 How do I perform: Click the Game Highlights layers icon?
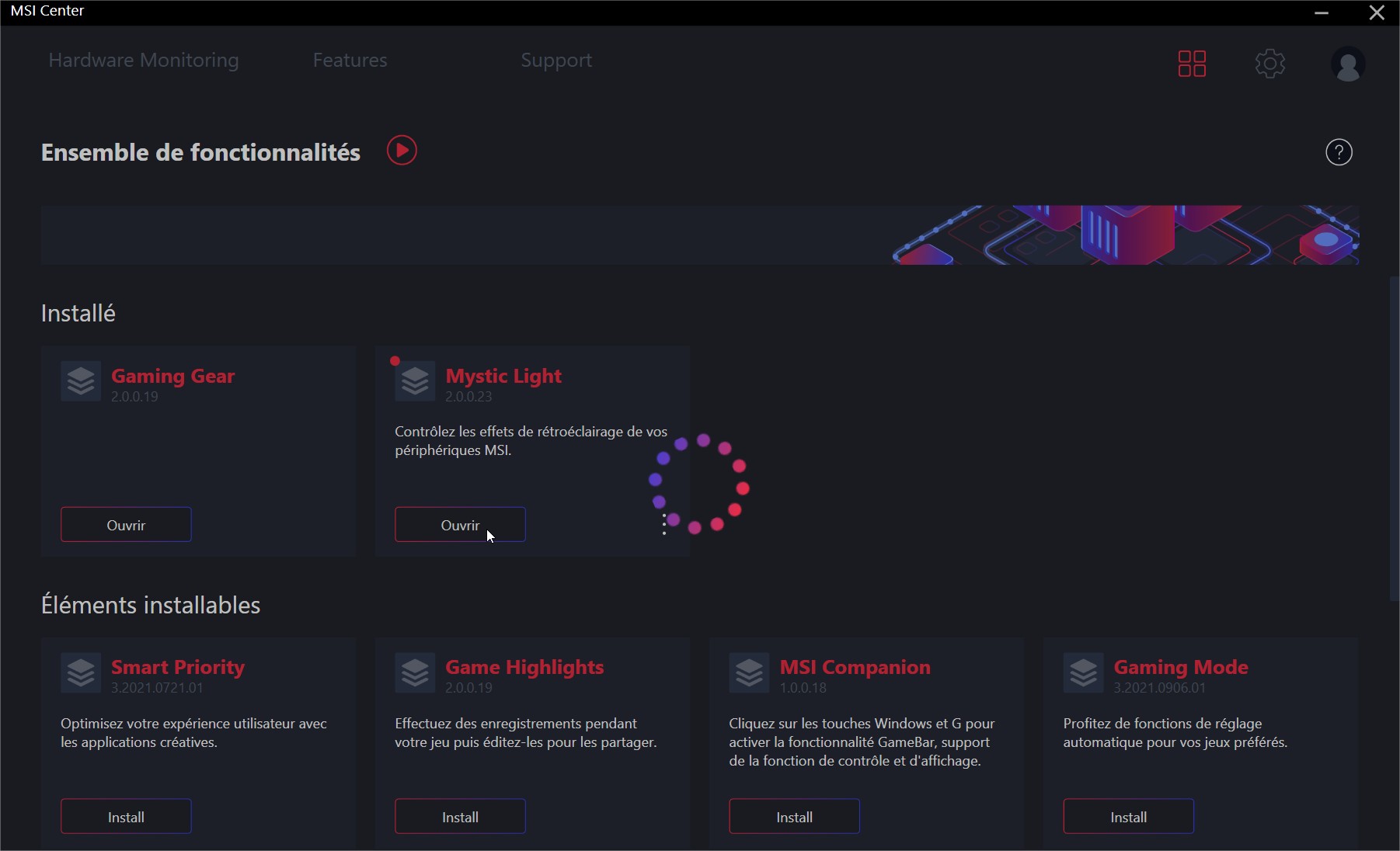coord(415,673)
